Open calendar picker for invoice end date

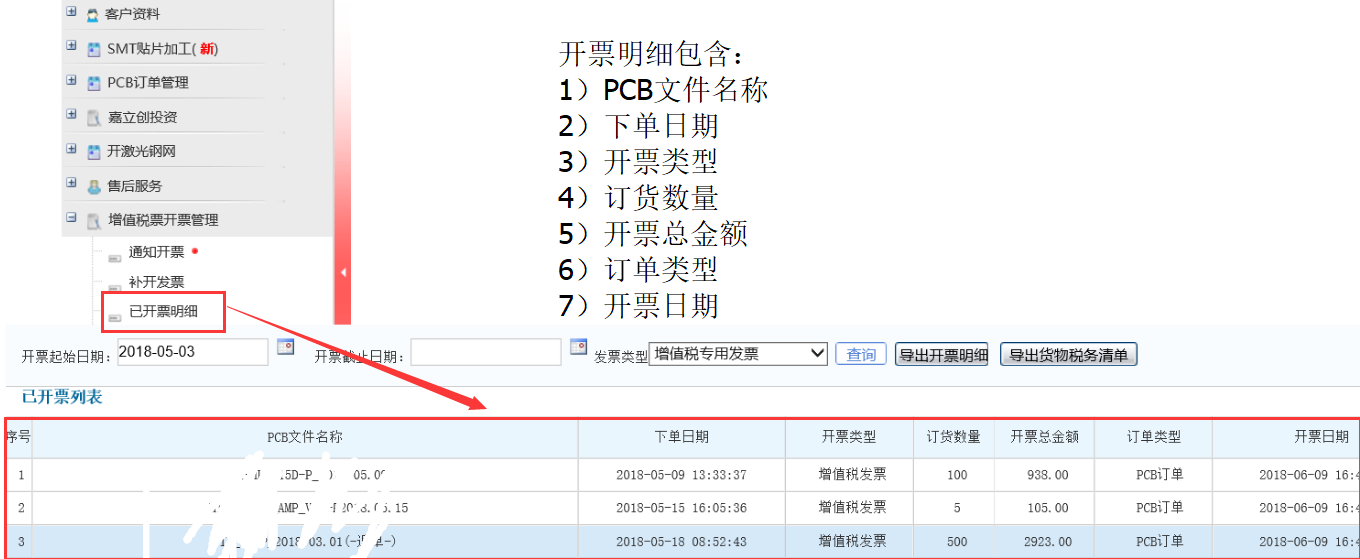coord(578,347)
